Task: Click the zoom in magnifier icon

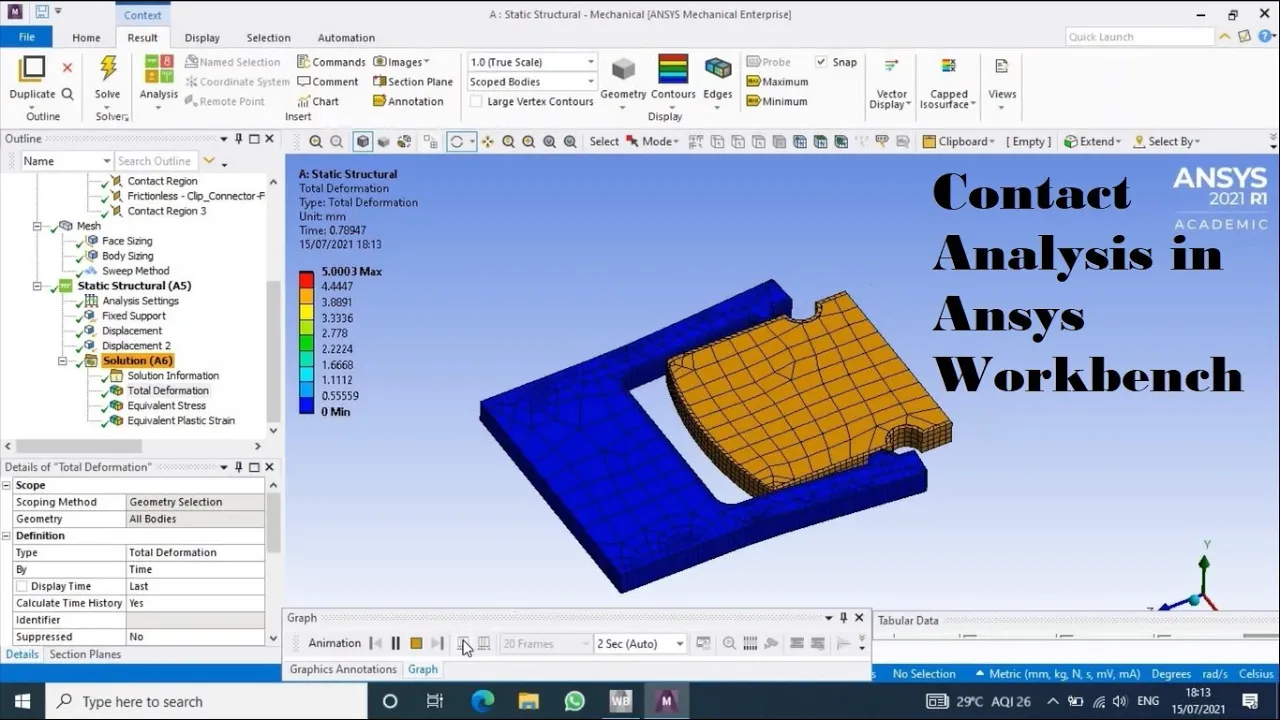Action: (x=316, y=142)
